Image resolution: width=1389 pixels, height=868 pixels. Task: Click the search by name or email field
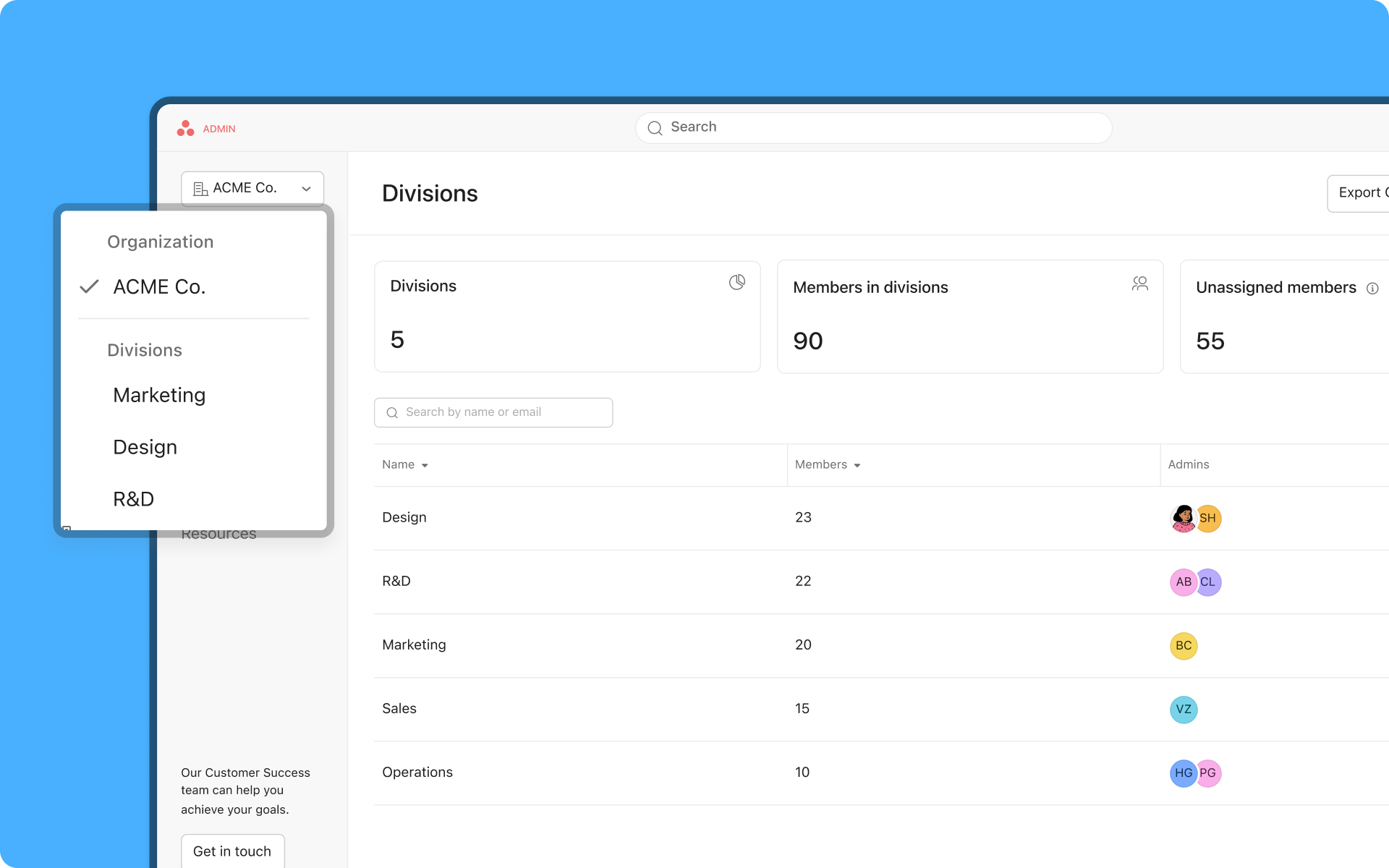tap(493, 412)
